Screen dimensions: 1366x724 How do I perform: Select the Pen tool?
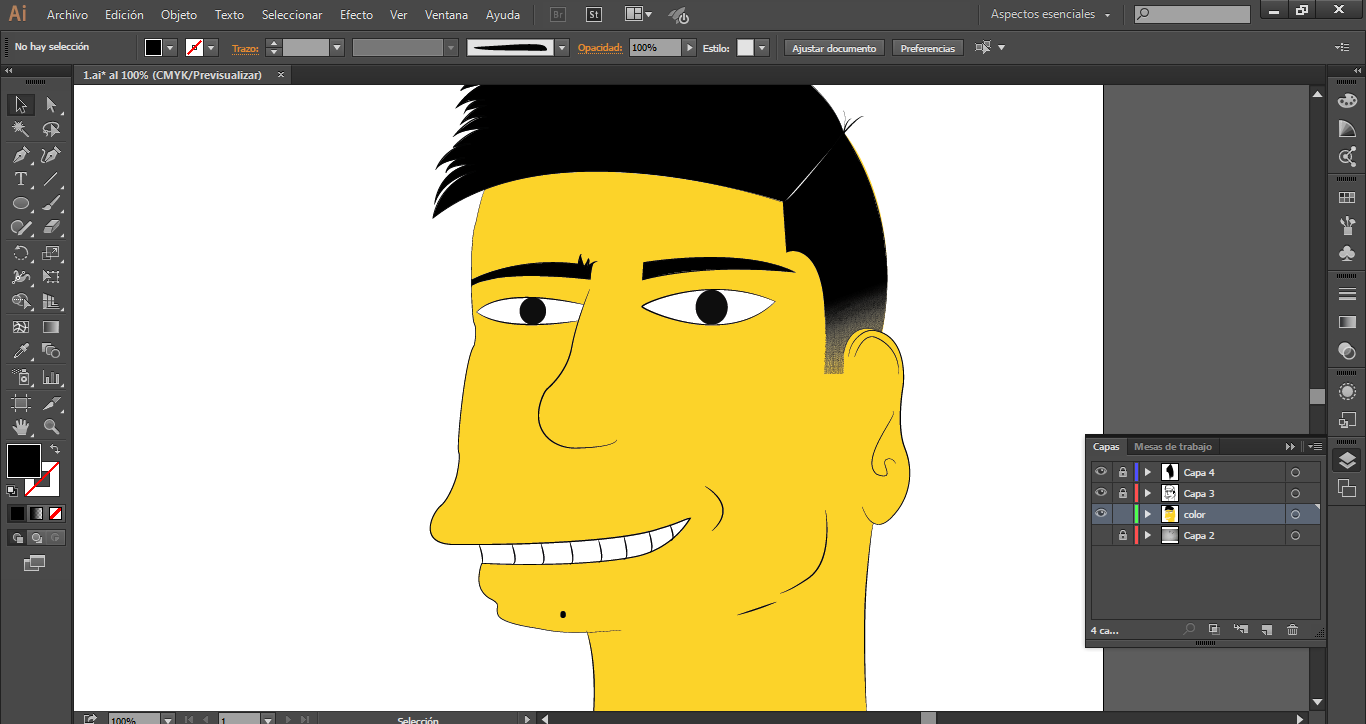pos(20,155)
